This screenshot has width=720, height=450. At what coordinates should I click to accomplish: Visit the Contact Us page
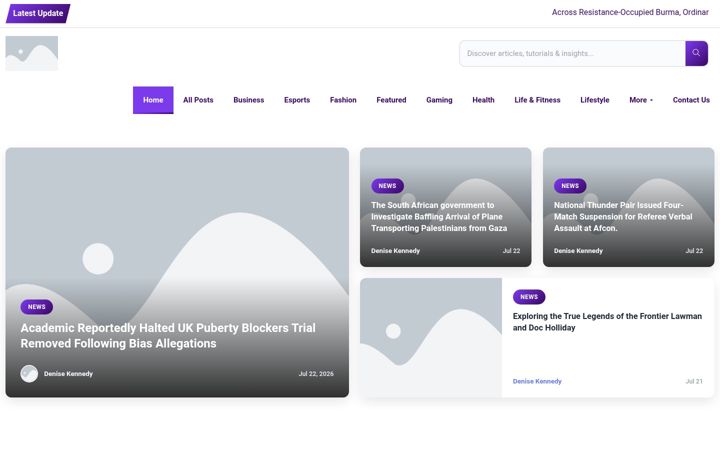[x=691, y=100]
